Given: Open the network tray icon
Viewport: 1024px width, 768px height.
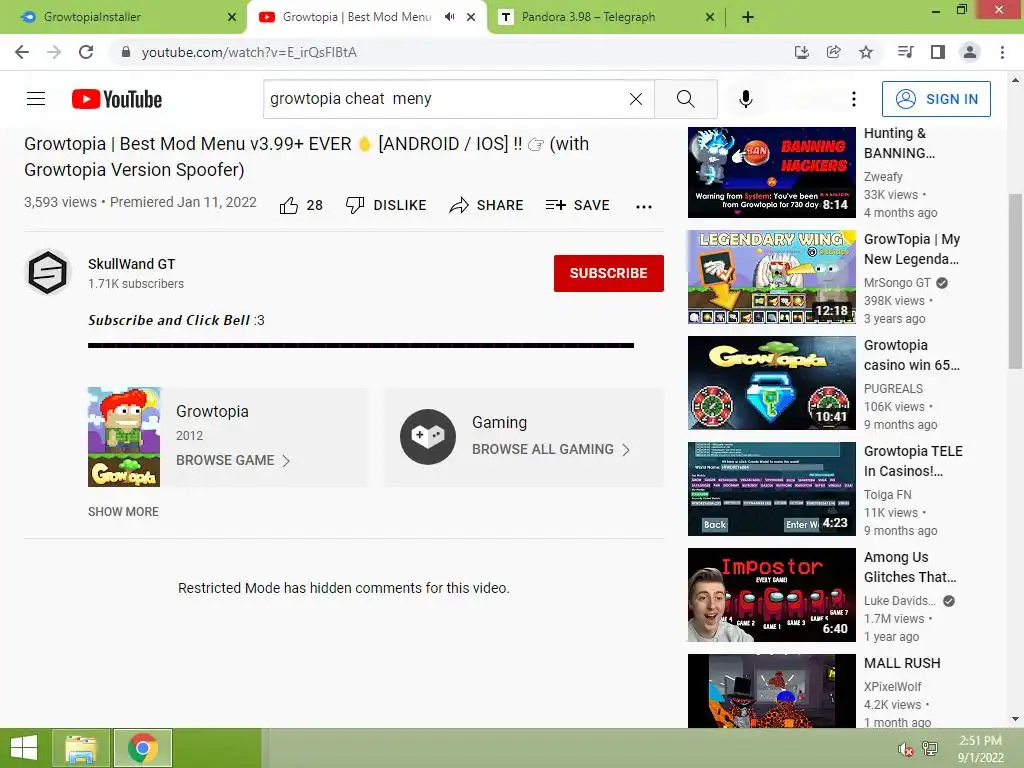Looking at the screenshot, I should coord(930,748).
